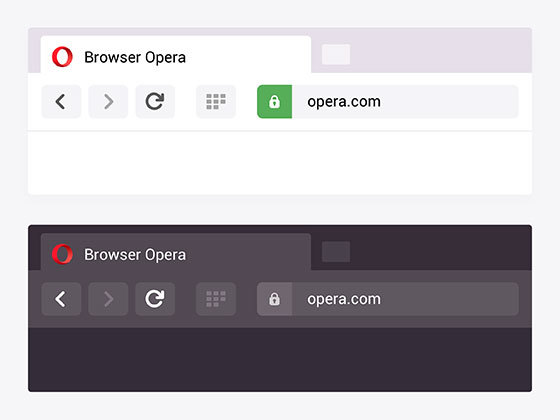Open Speed Dial grid in the light theme browser
560x420 pixels.
tap(216, 101)
